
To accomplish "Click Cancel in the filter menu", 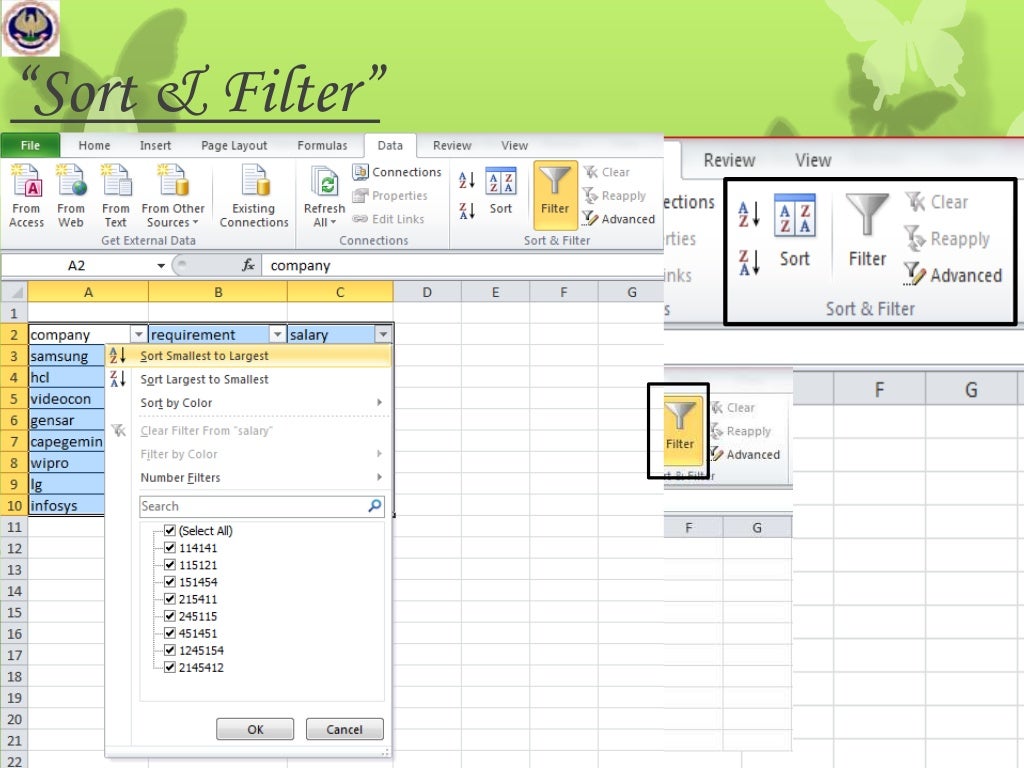I will tap(344, 729).
